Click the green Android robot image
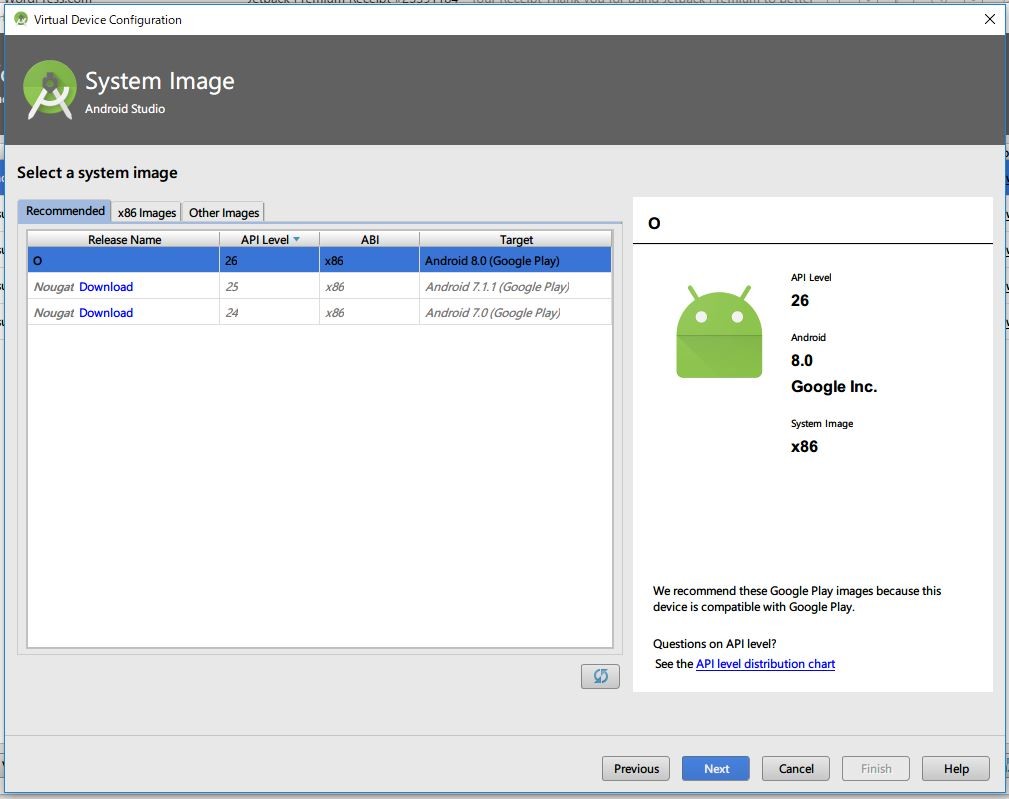Image resolution: width=1009 pixels, height=799 pixels. point(719,332)
